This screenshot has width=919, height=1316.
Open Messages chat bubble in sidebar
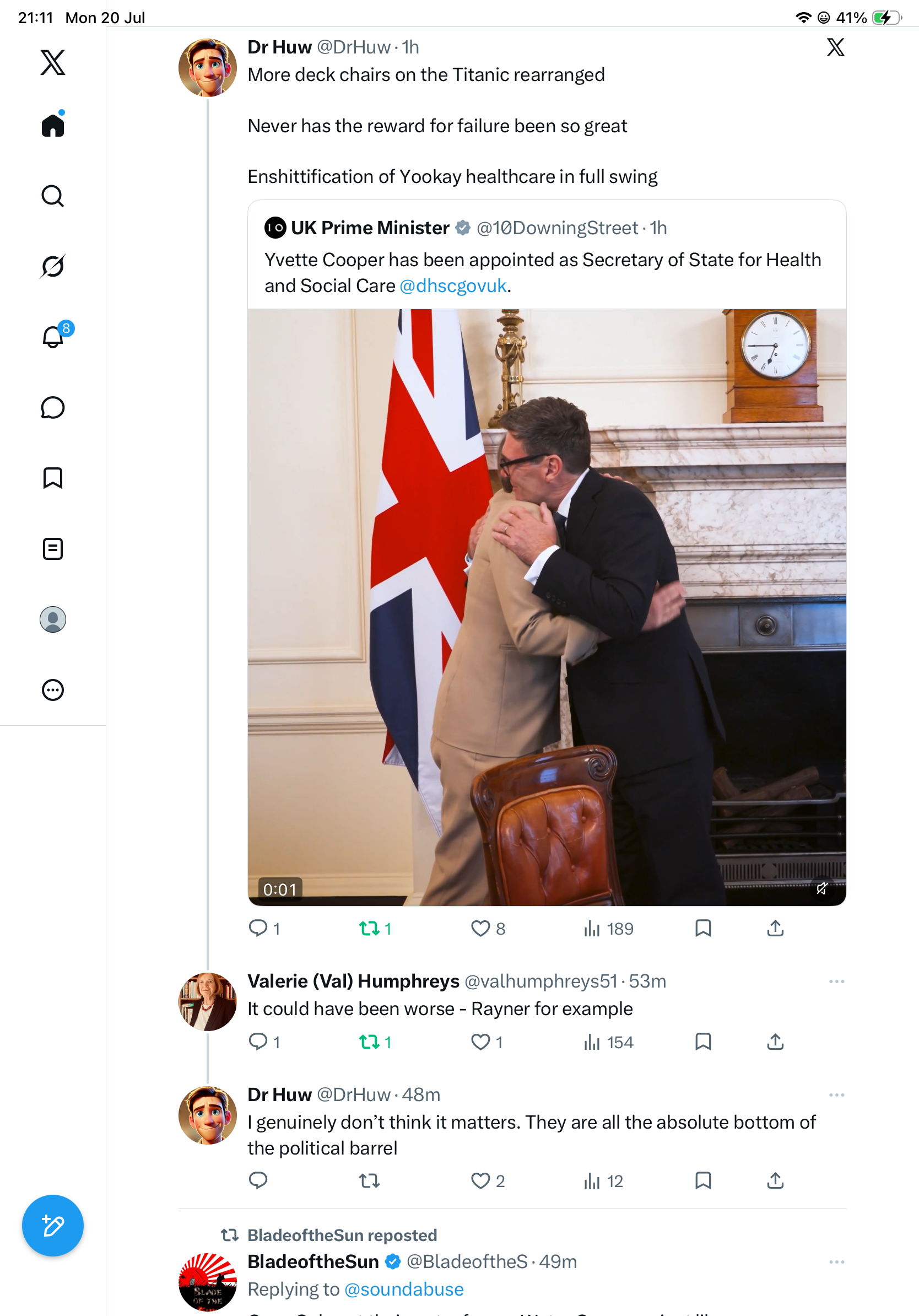[x=53, y=407]
